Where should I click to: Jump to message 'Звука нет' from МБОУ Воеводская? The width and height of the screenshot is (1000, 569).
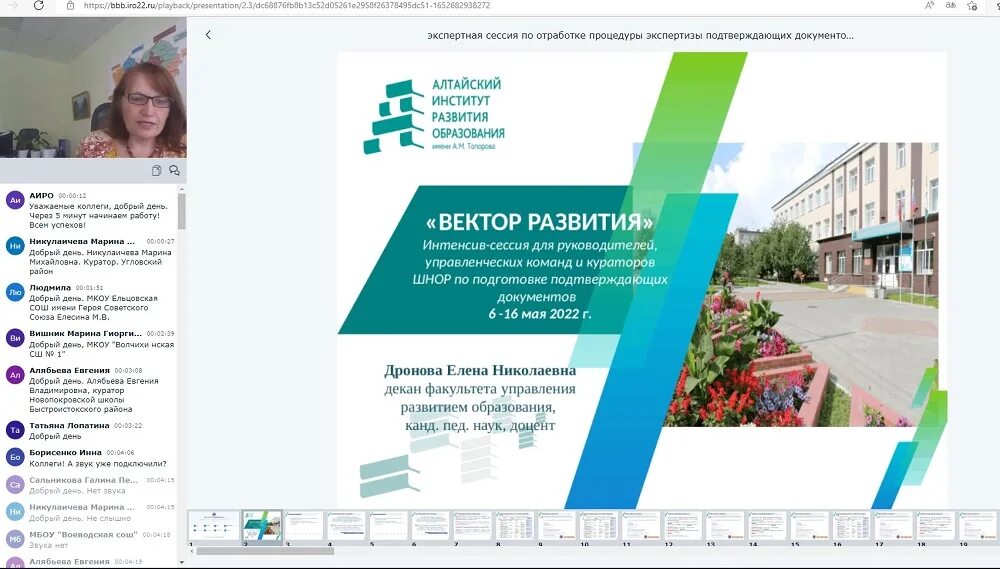(x=48, y=546)
